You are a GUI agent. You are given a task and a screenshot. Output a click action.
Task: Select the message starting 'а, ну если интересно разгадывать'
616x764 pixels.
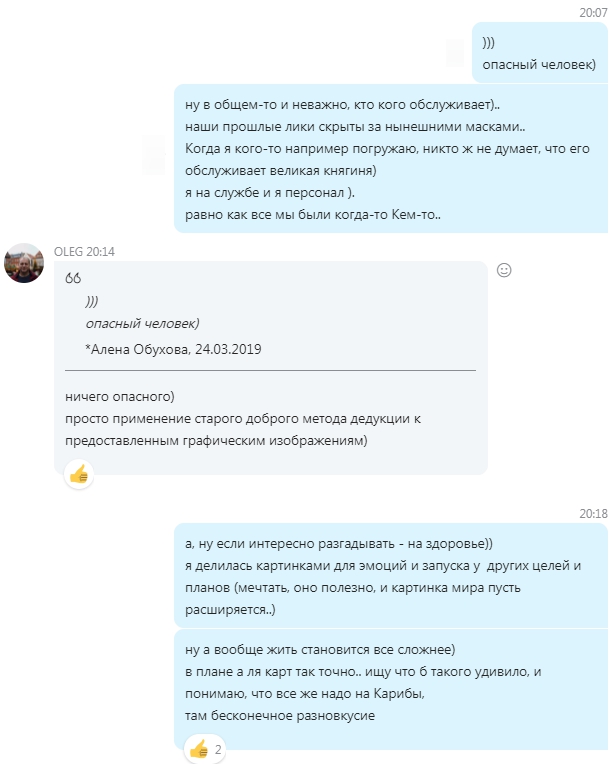[x=391, y=575]
